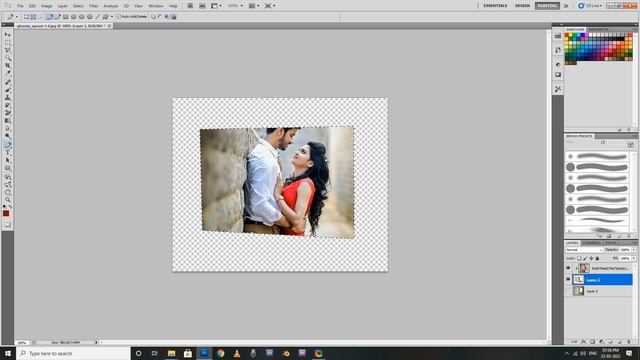Open the Filter menu
The width and height of the screenshot is (640, 360).
coord(93,6)
